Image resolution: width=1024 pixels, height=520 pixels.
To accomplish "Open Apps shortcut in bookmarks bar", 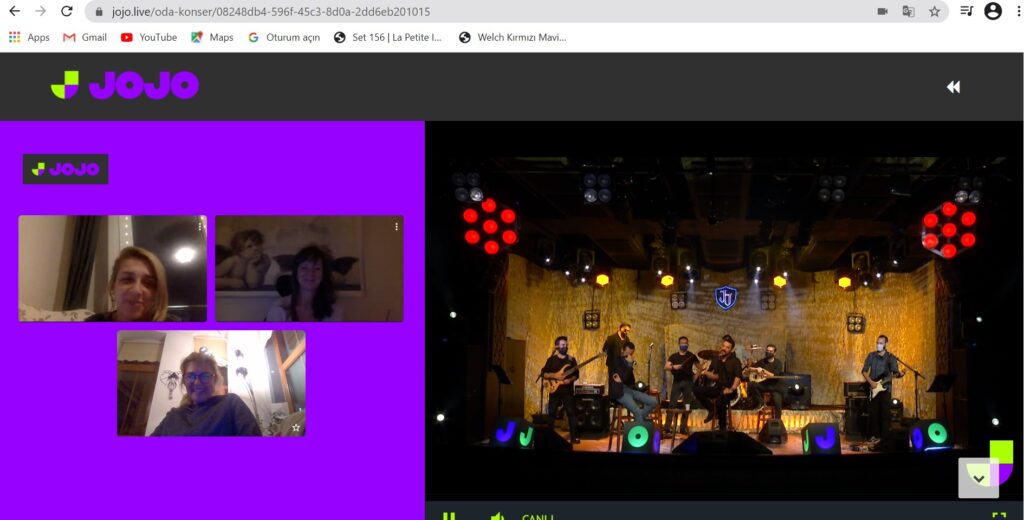I will pyautogui.click(x=29, y=37).
